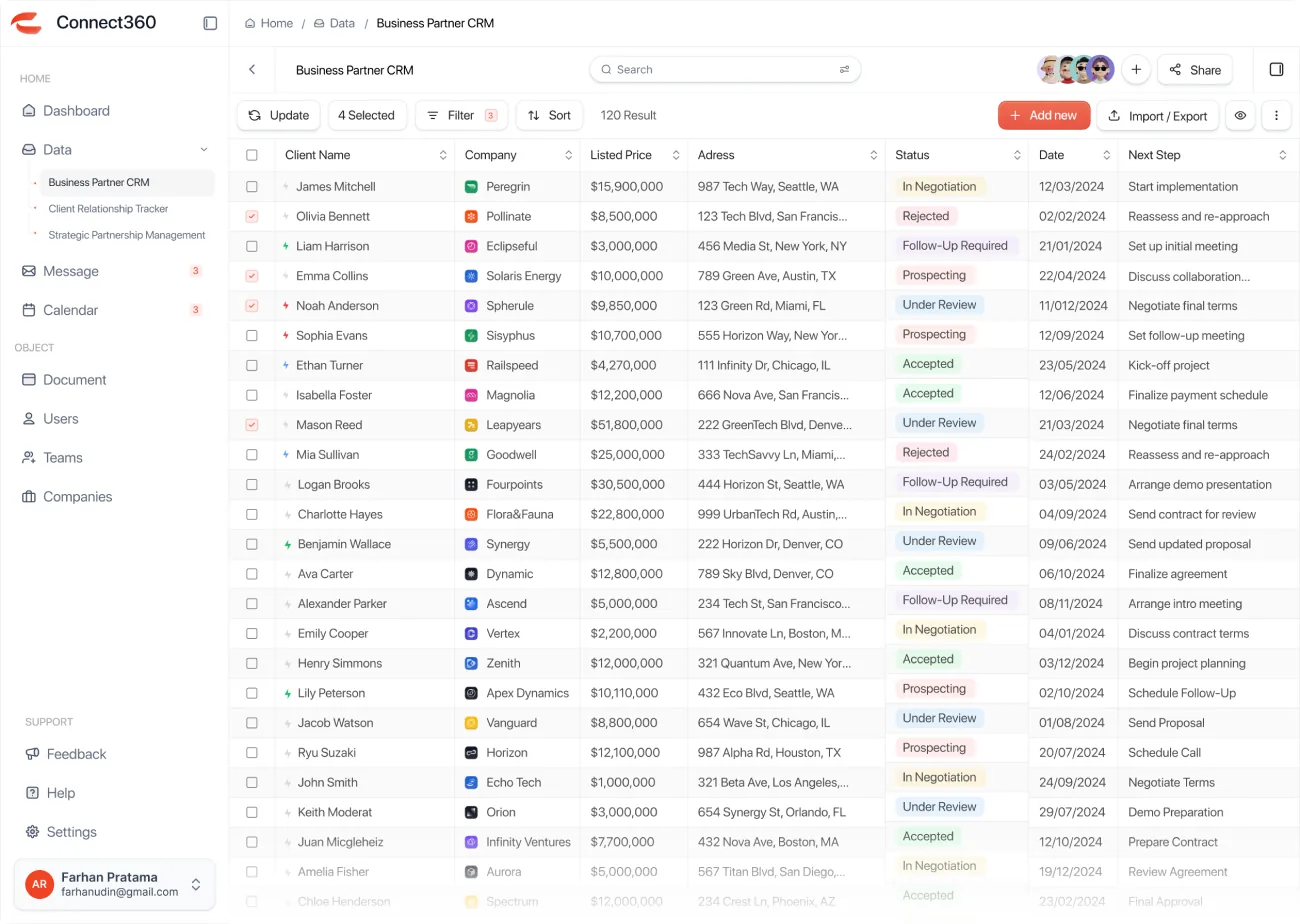Go back using the left chevron arrow
The image size is (1300, 924).
[252, 70]
